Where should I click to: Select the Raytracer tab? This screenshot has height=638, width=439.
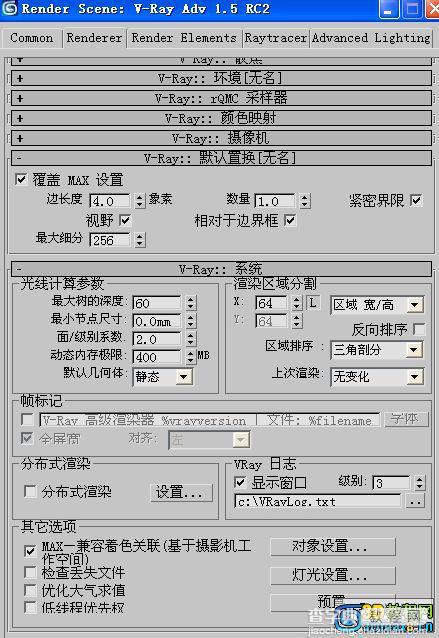click(275, 38)
